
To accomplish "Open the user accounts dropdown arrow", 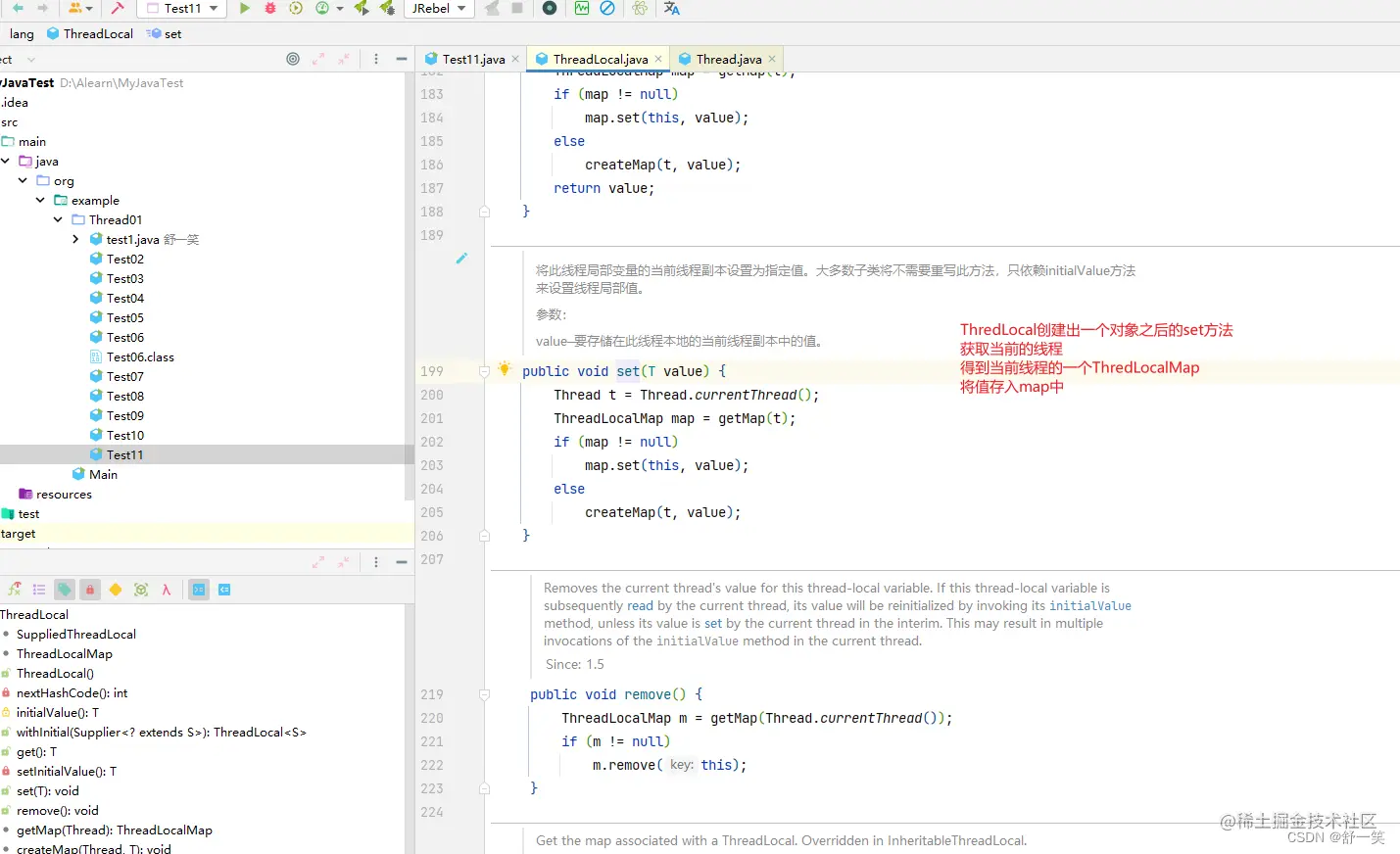I will (x=89, y=9).
